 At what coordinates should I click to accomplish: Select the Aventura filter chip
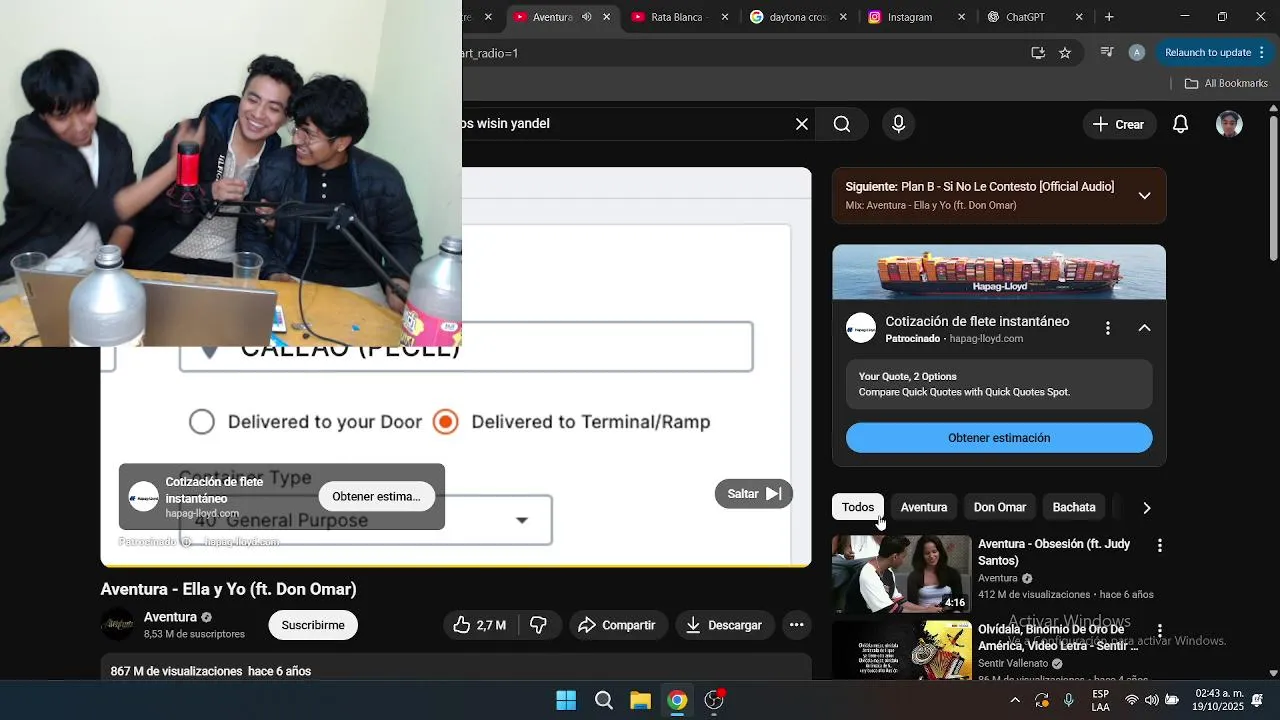[x=924, y=507]
